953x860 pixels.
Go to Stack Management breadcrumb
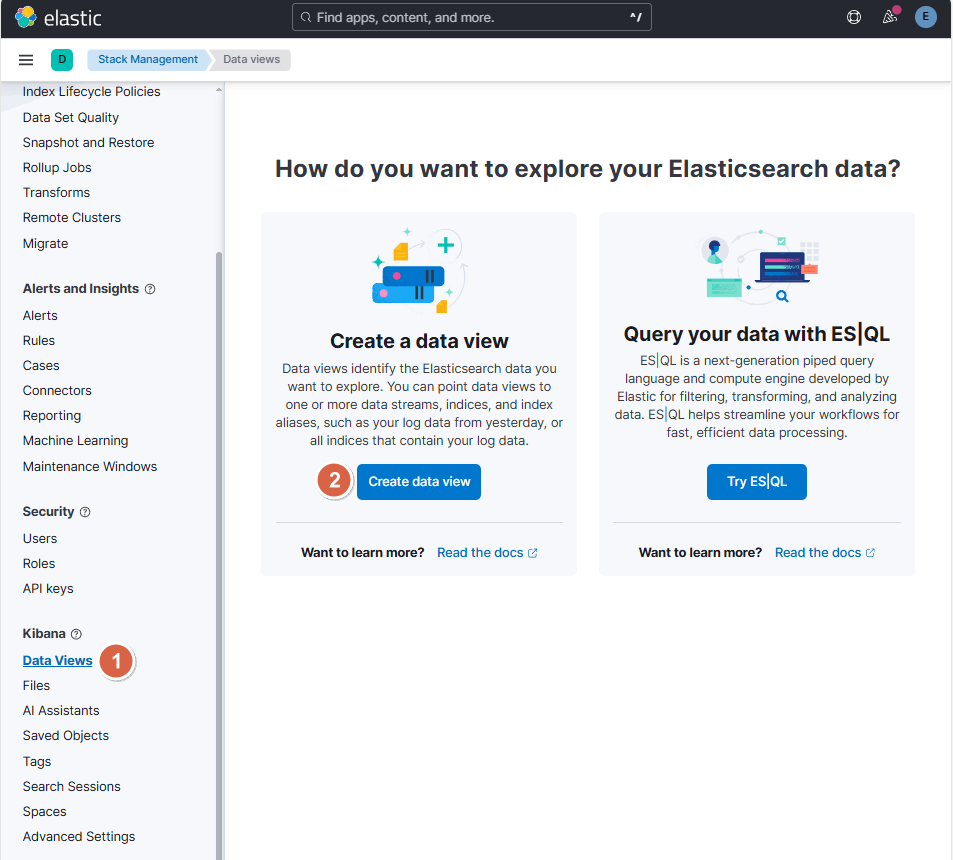pos(148,60)
